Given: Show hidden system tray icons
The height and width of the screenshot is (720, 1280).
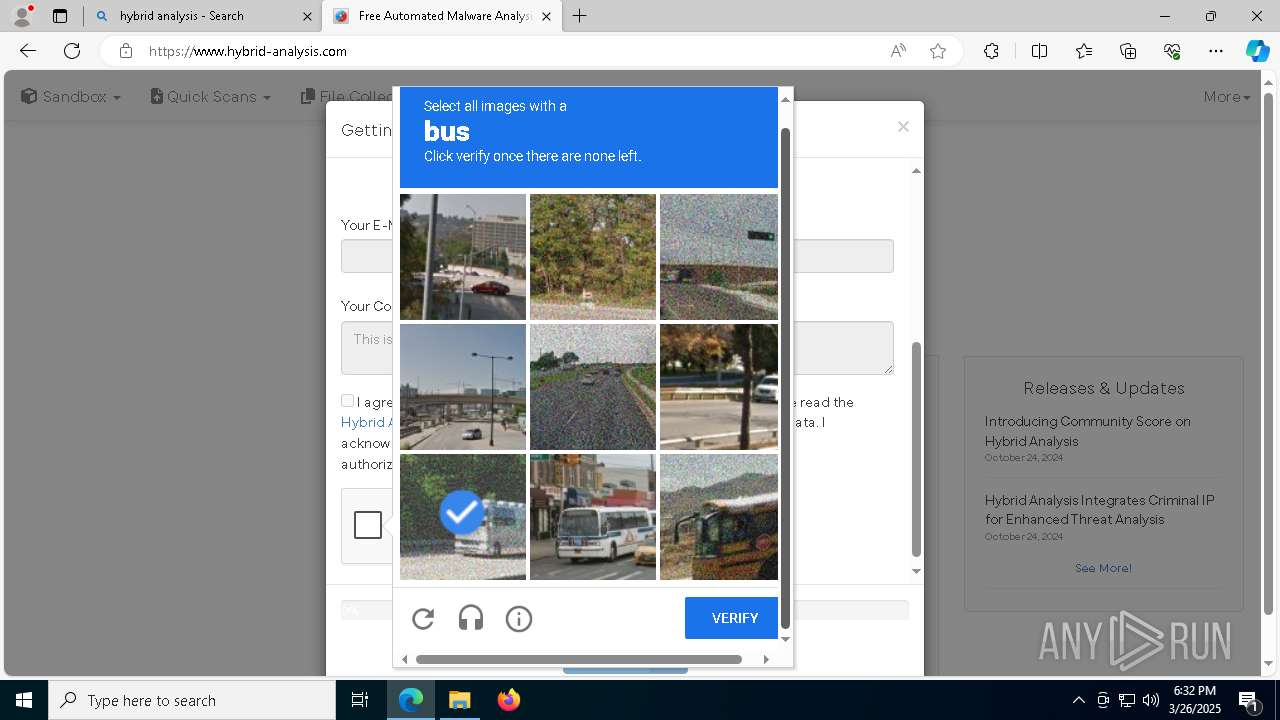Looking at the screenshot, I should pos(1078,700).
